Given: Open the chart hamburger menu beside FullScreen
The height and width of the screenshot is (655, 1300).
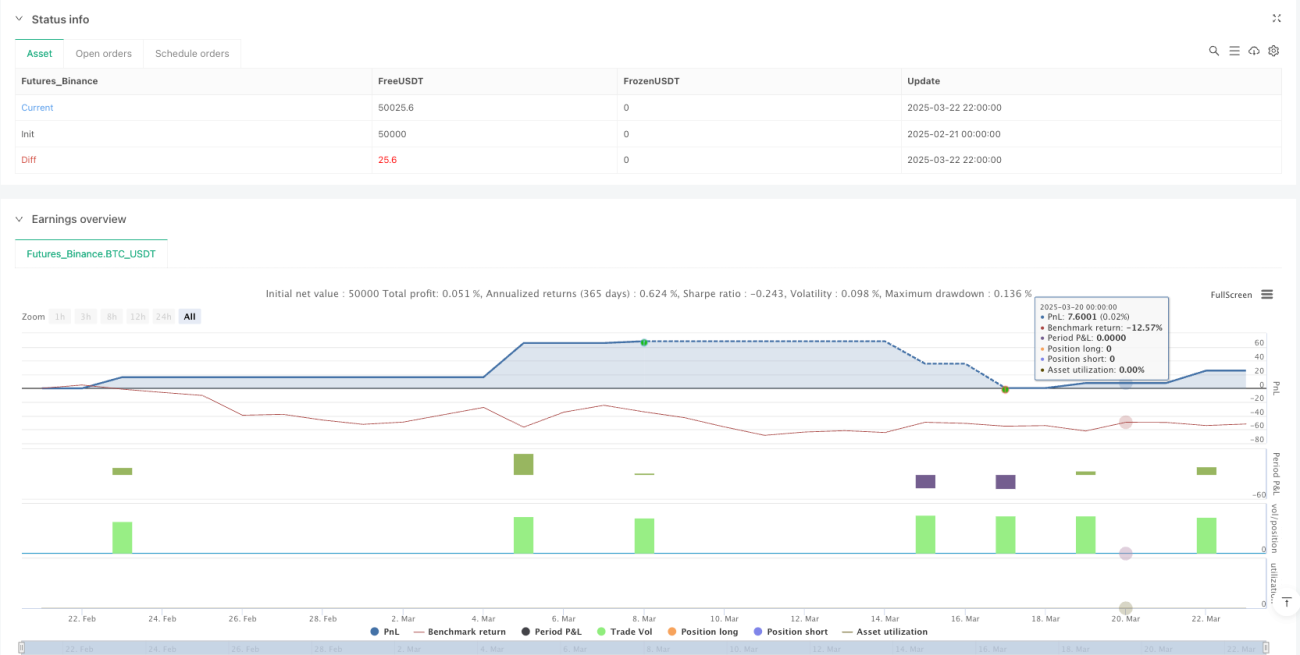Looking at the screenshot, I should tap(1267, 294).
